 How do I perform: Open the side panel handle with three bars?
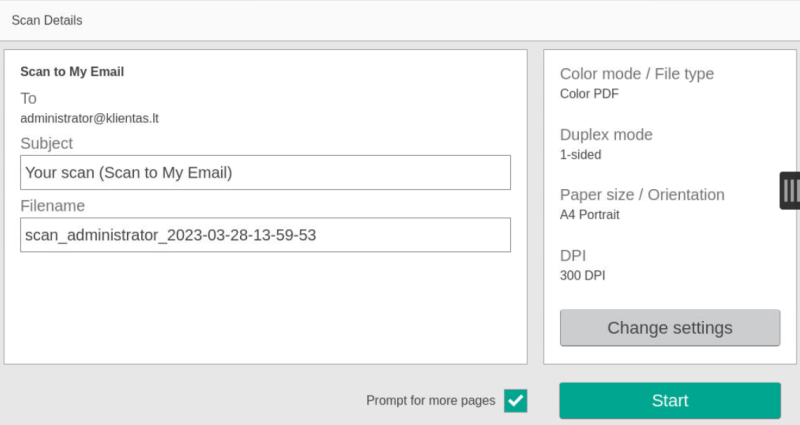pos(790,190)
